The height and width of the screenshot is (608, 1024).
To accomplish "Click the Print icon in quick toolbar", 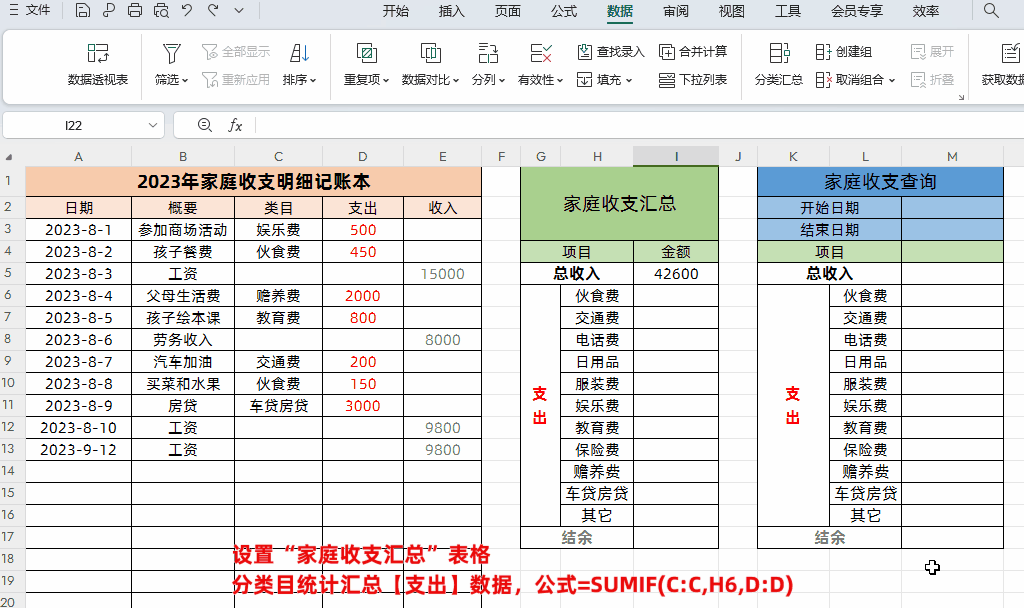I will click(x=135, y=10).
